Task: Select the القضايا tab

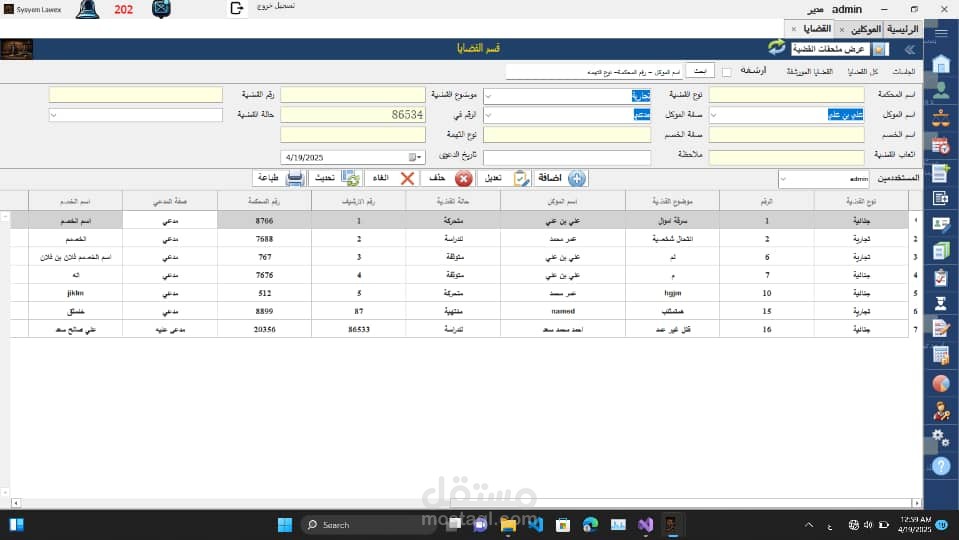Action: [817, 29]
